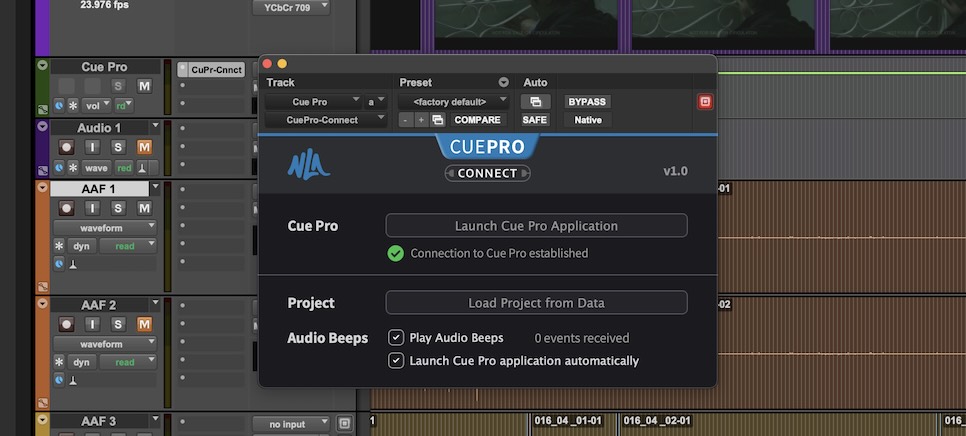
Task: Click the AAF 1 track color strip playlist icon
Action: click(43, 287)
